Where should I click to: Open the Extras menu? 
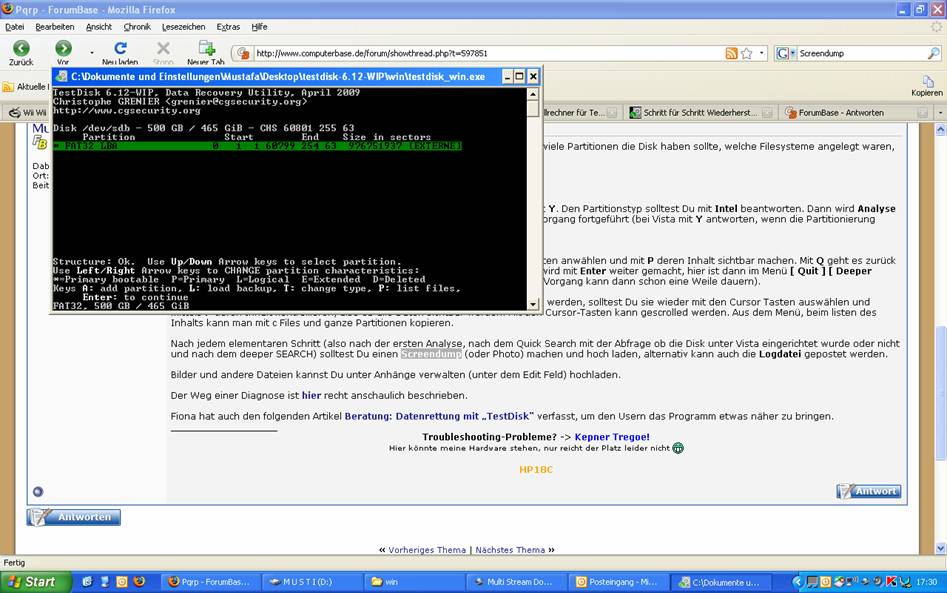(228, 27)
